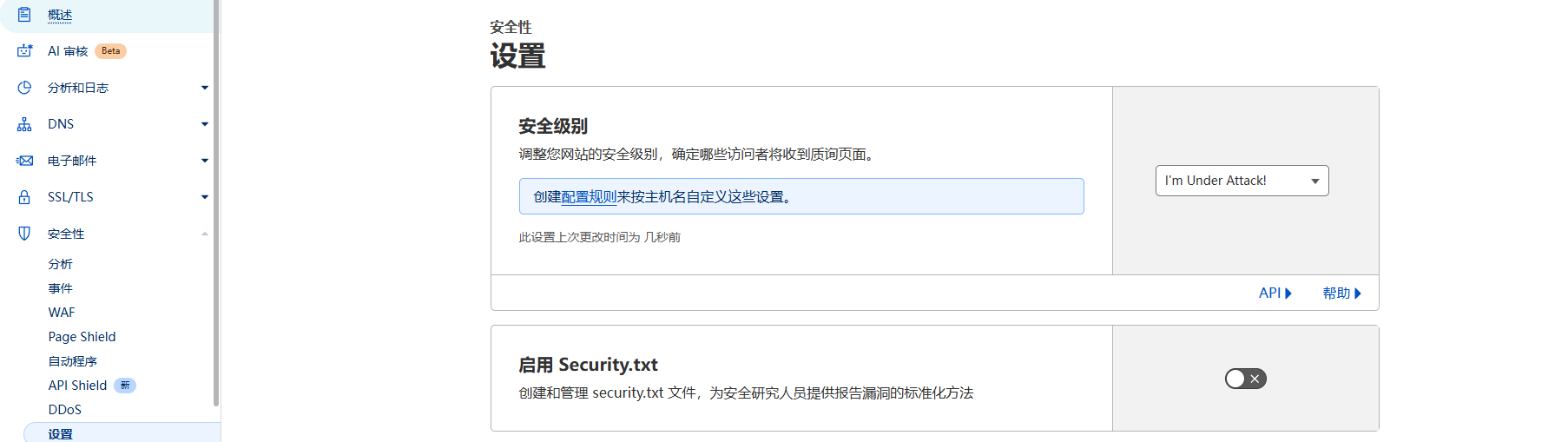This screenshot has height=442, width=1568.
Task: Open the 配置规则 link
Action: [x=589, y=197]
